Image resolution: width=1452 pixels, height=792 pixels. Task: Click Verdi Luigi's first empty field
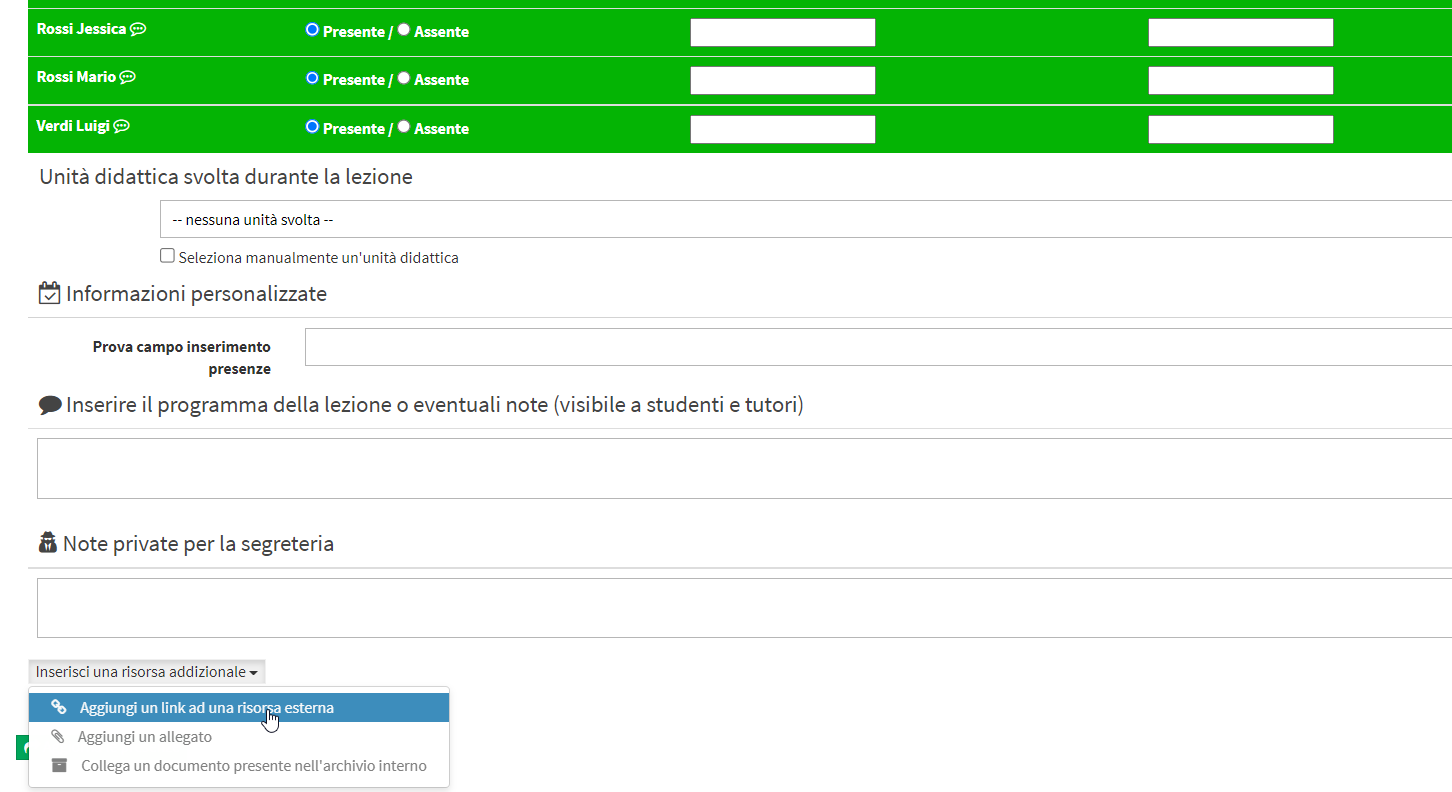[x=783, y=129]
